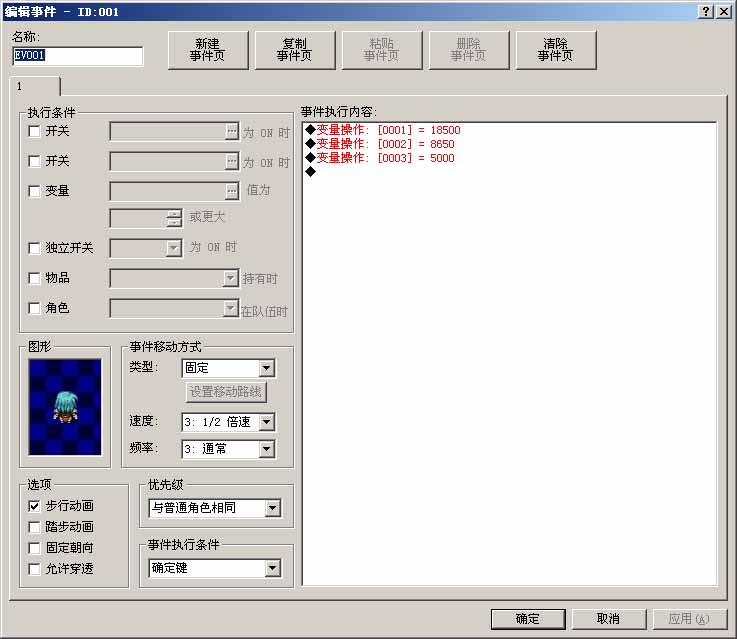The width and height of the screenshot is (737, 639).
Task: Enable the 变量 condition checkbox
Action: 34,191
